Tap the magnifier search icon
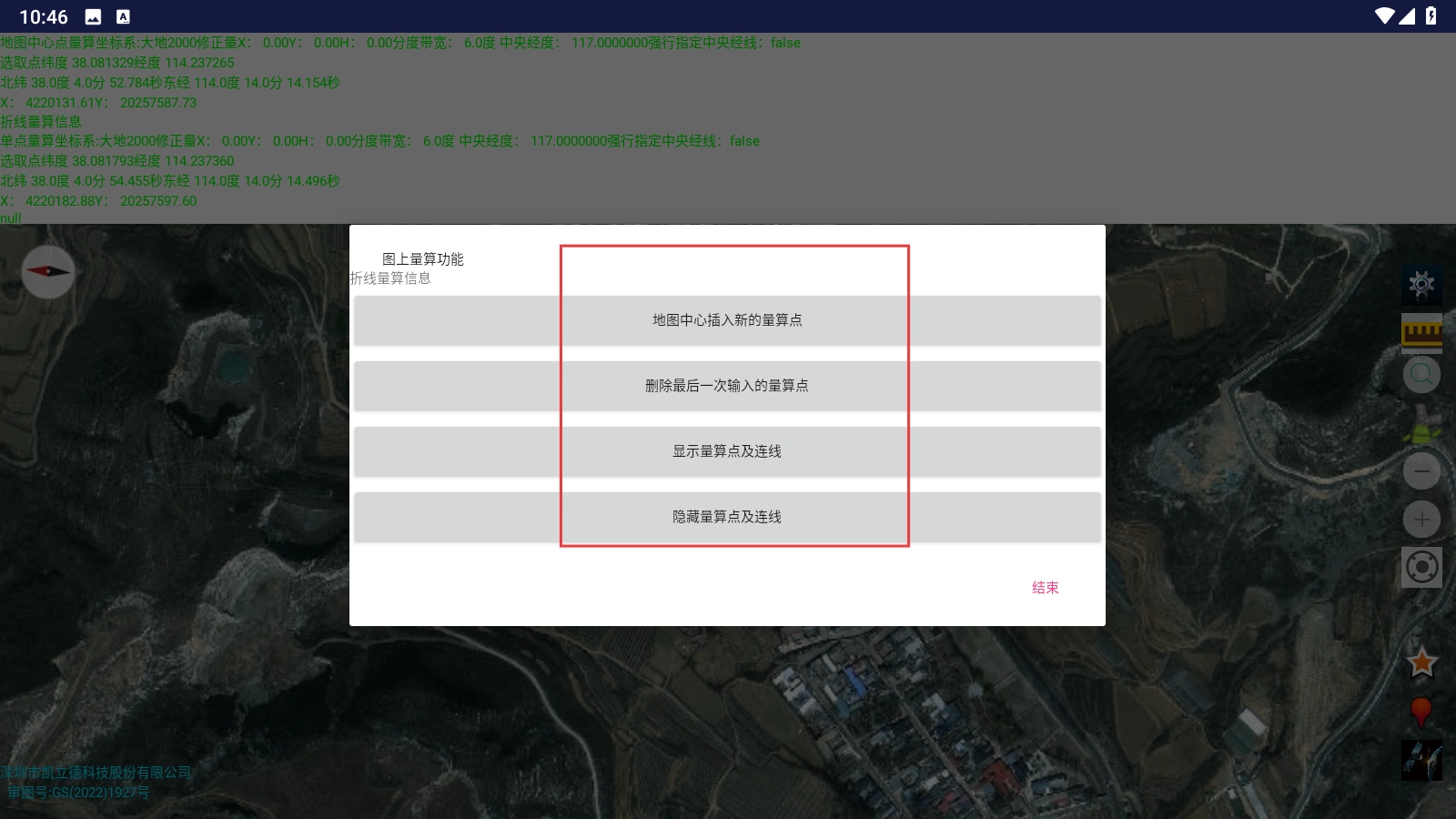Image resolution: width=1456 pixels, height=819 pixels. [1421, 374]
